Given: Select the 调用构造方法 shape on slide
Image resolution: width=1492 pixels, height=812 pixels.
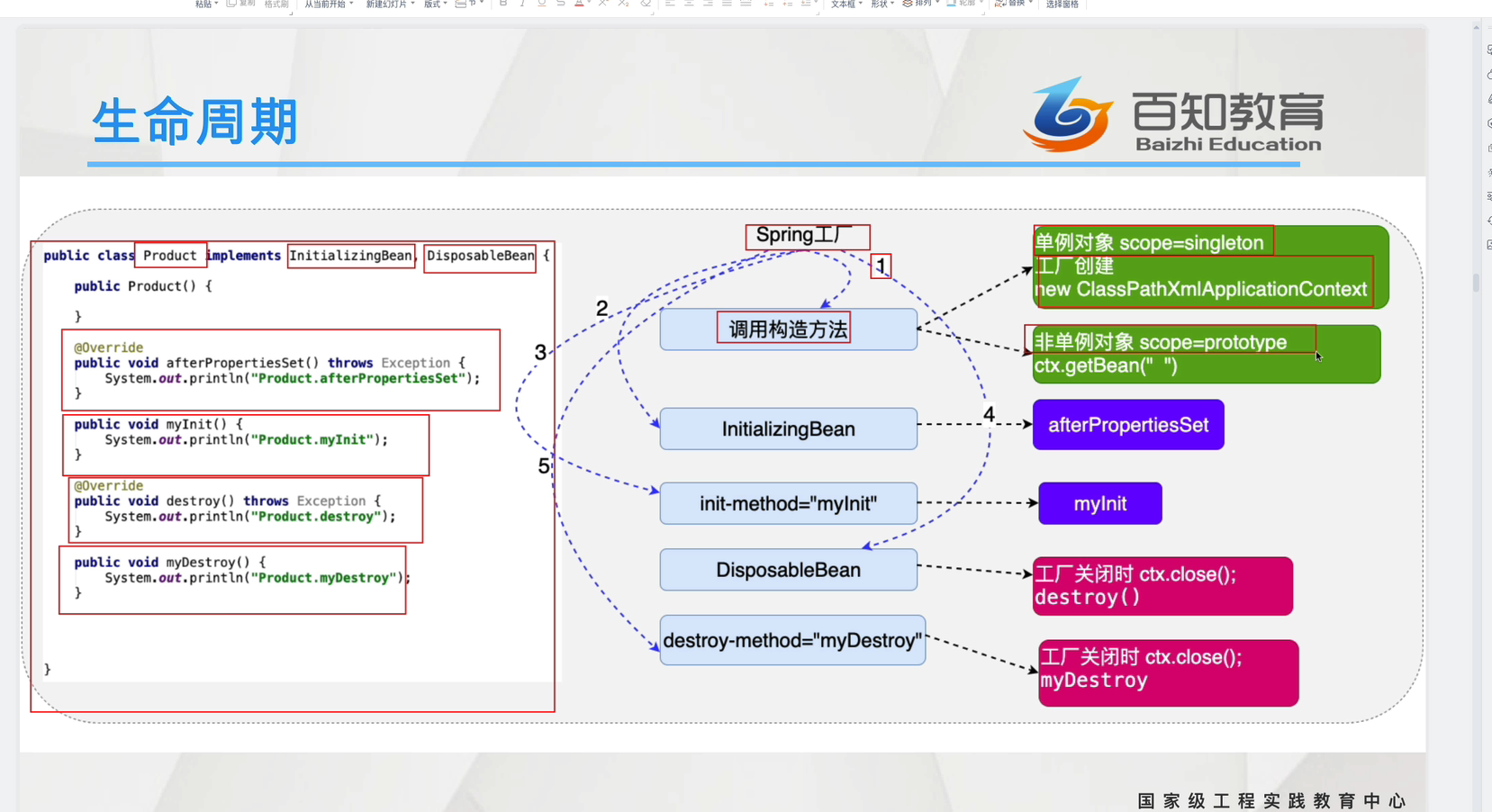Looking at the screenshot, I should (788, 329).
